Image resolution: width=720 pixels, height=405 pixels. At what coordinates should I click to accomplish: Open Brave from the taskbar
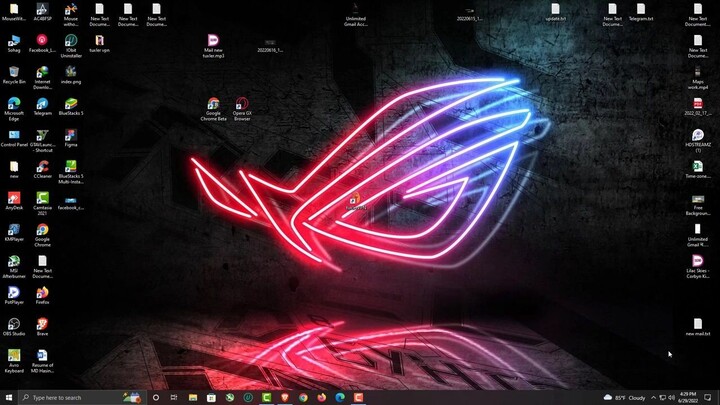pos(285,397)
